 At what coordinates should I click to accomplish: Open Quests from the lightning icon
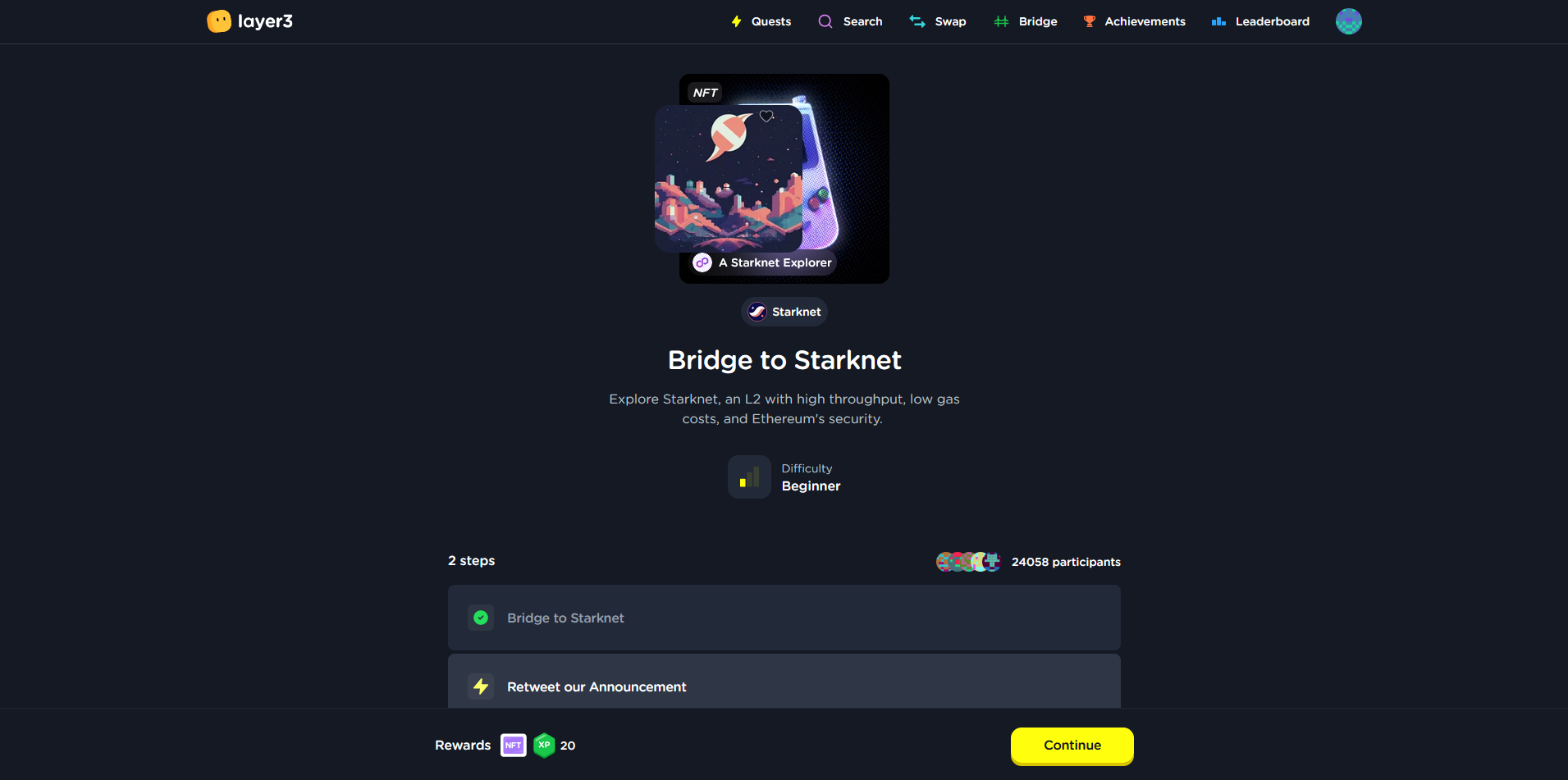[737, 21]
